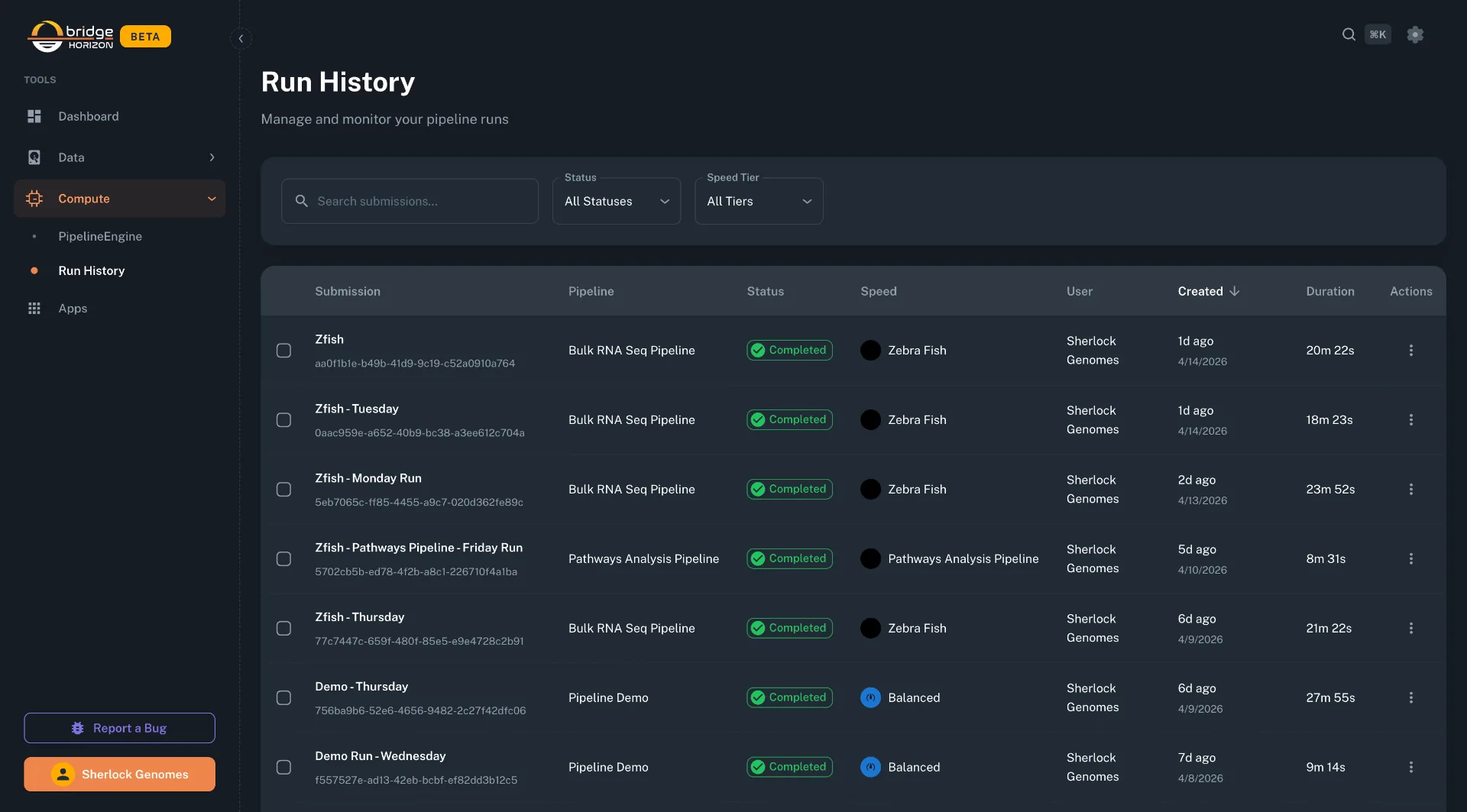
Task: Open the Zfish - Tuesday submission
Action: pyautogui.click(x=357, y=409)
